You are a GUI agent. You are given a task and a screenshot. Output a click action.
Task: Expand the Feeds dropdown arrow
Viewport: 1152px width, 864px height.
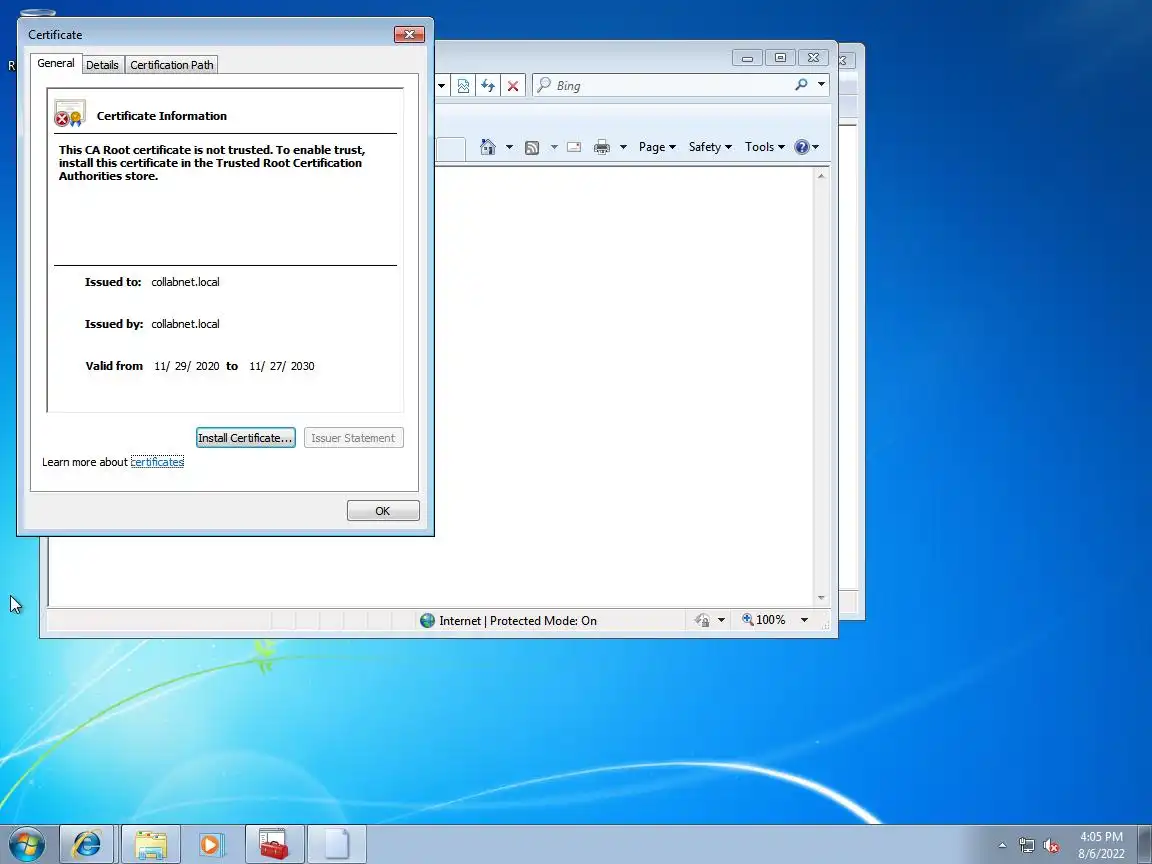(x=554, y=147)
